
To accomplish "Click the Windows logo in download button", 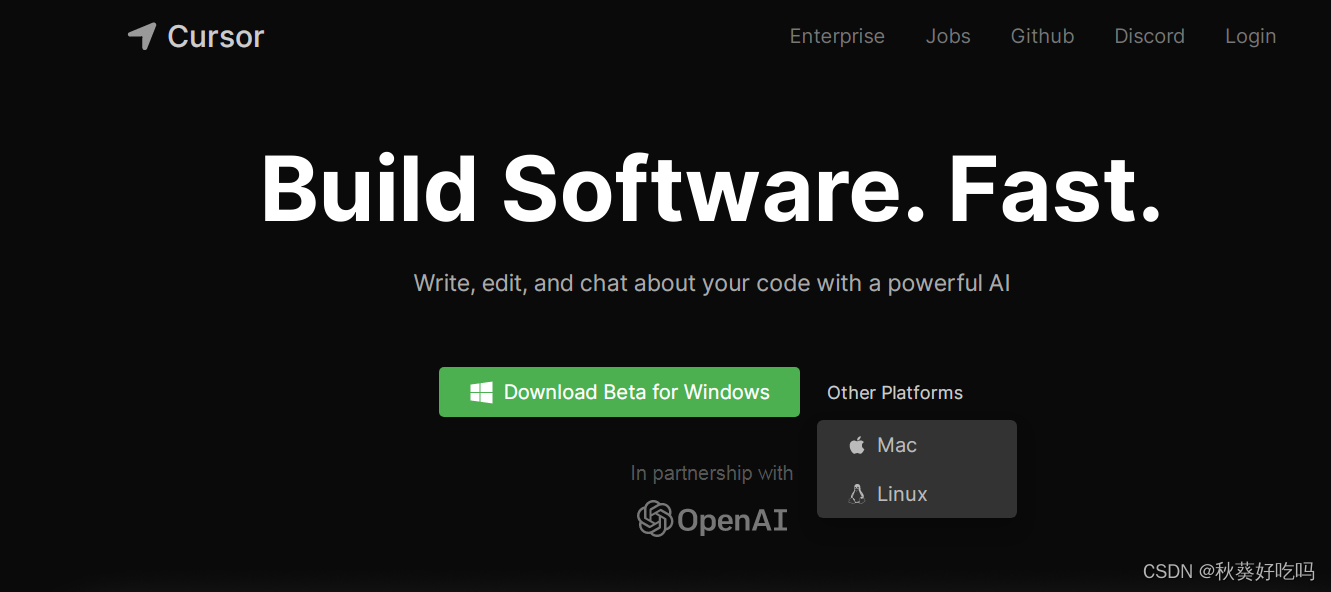I will (481, 392).
